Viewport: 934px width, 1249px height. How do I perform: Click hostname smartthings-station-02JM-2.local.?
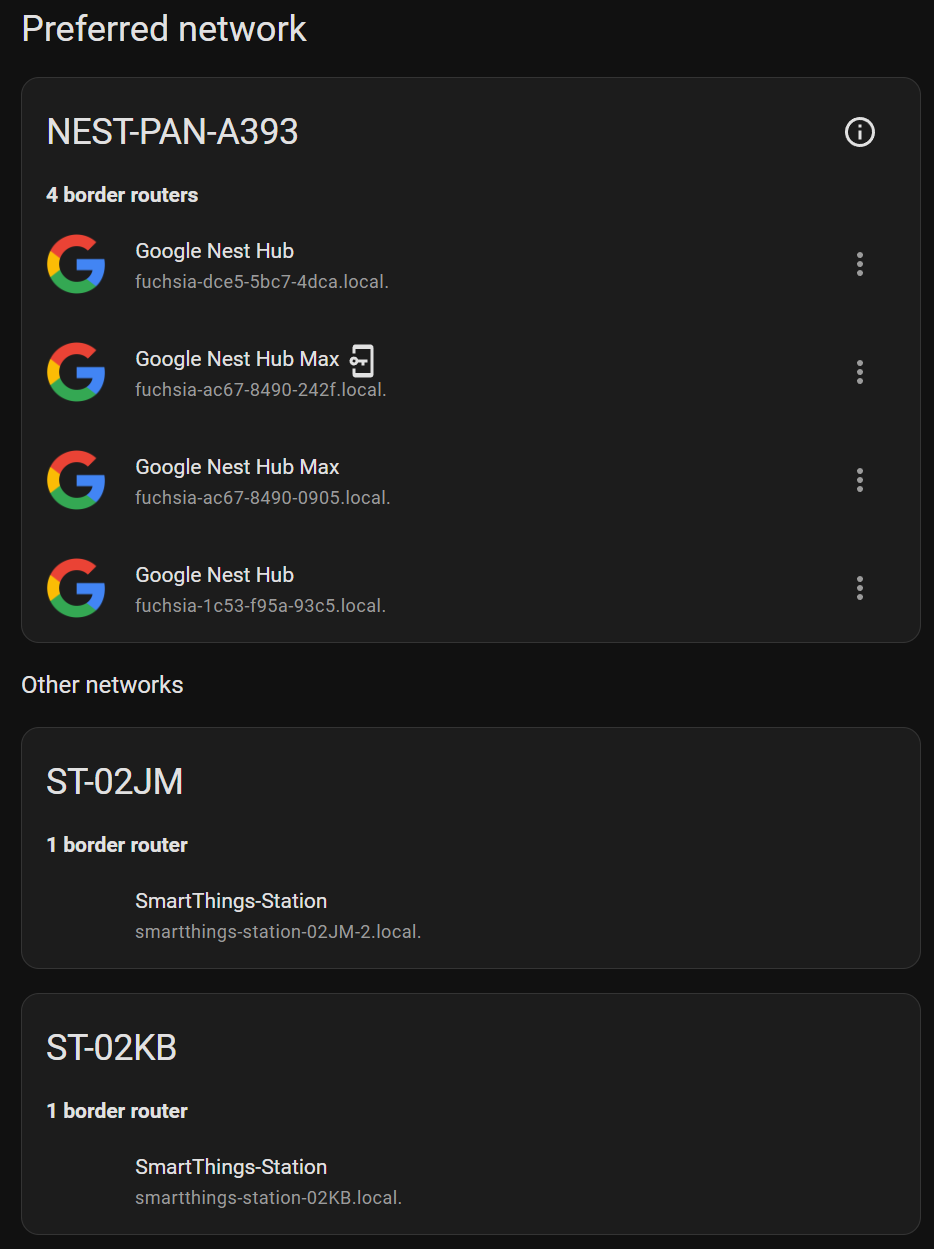click(x=278, y=932)
